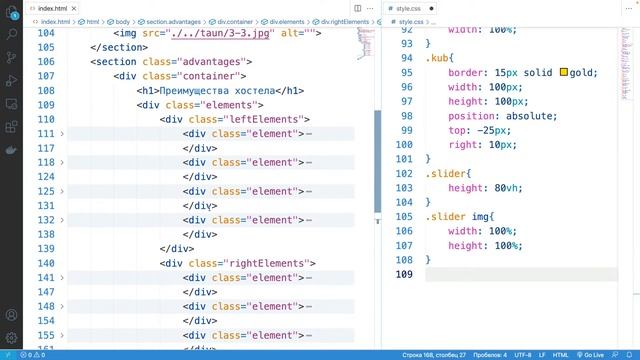Open the Extensions view
The height and width of the screenshot is (360, 640).
11,127
